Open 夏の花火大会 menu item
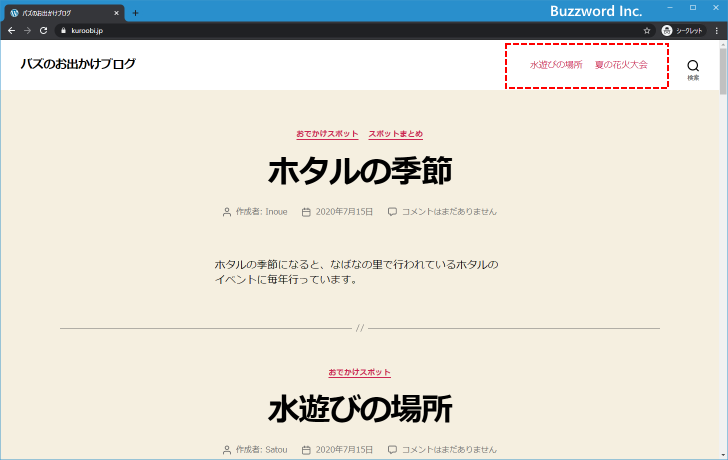Viewport: 728px width, 460px height. [x=621, y=65]
